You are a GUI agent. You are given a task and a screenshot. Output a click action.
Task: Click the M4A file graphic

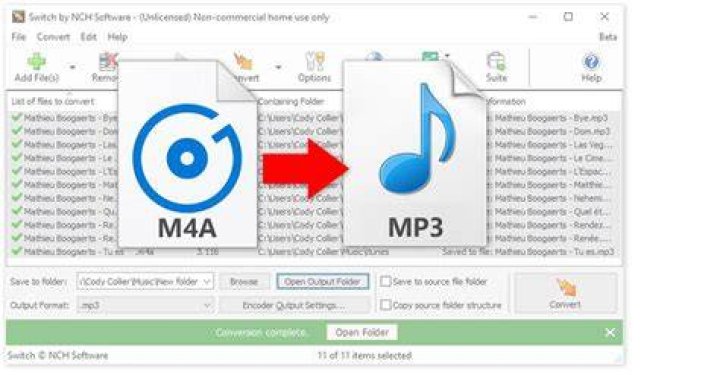click(187, 154)
